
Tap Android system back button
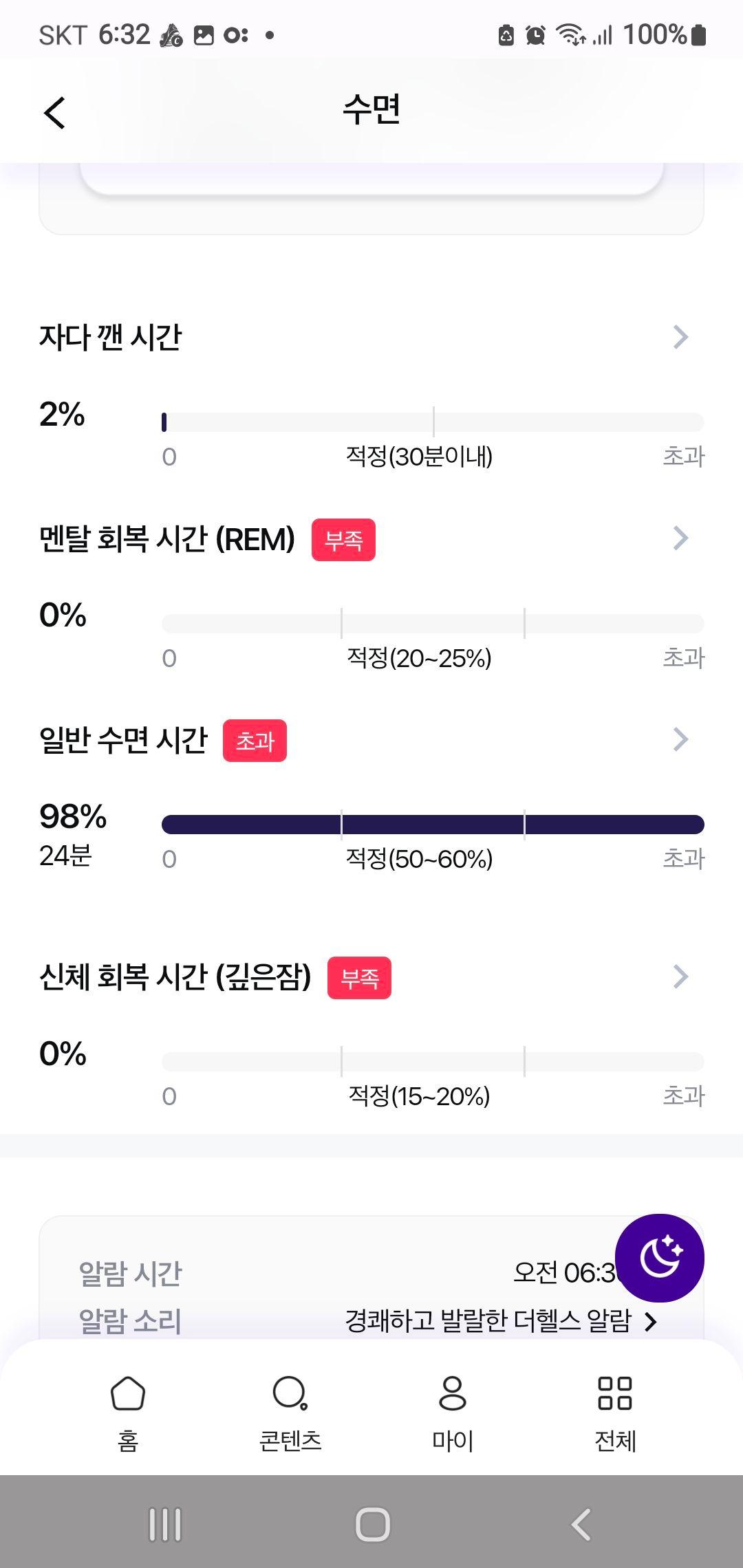coord(581,1524)
